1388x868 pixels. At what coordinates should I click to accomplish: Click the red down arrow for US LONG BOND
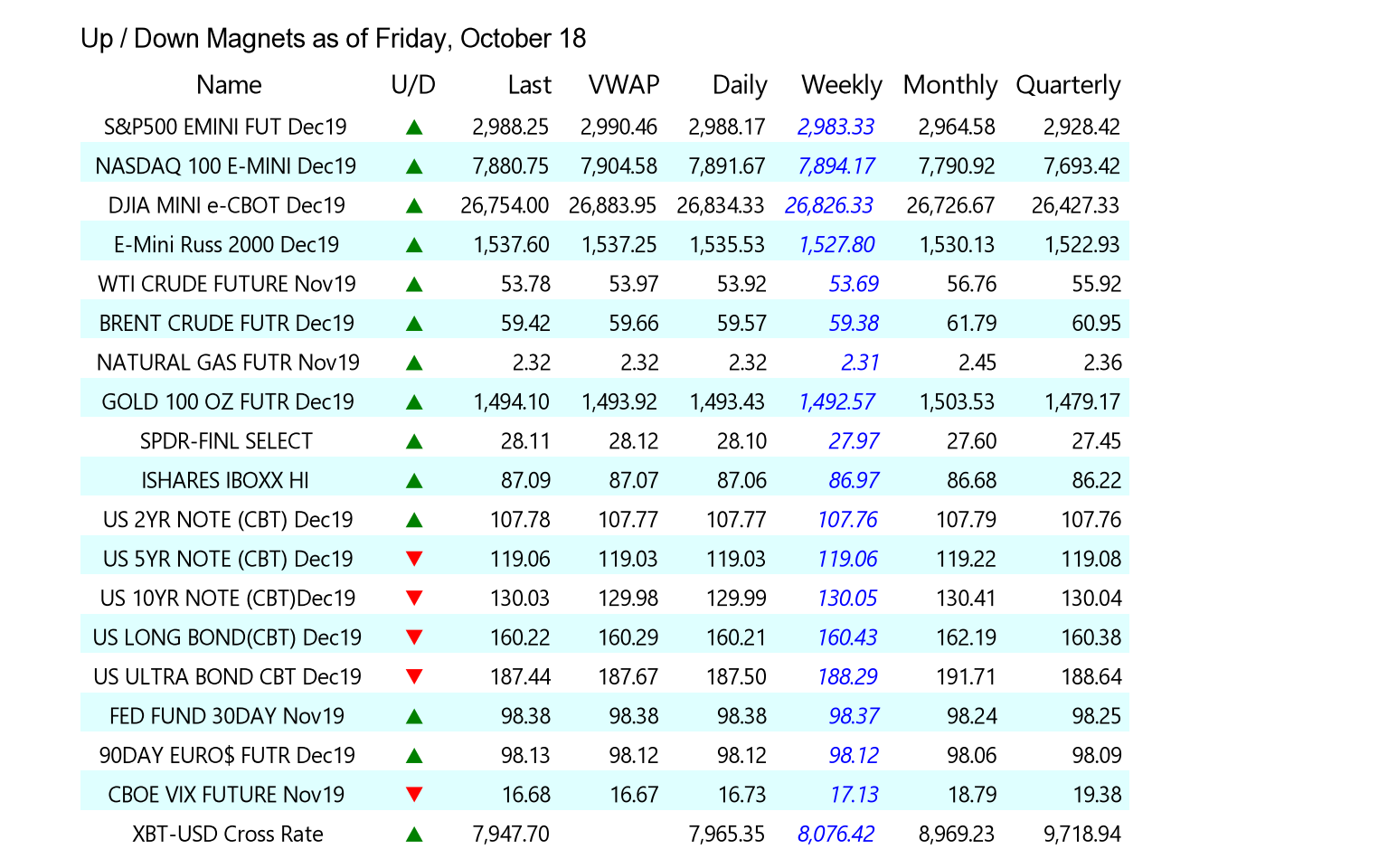414,637
